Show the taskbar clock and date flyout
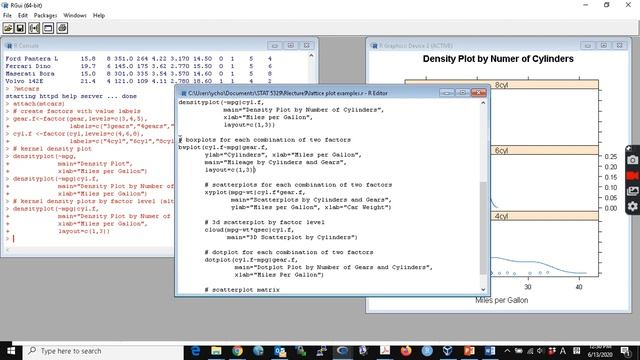 [x=600, y=351]
